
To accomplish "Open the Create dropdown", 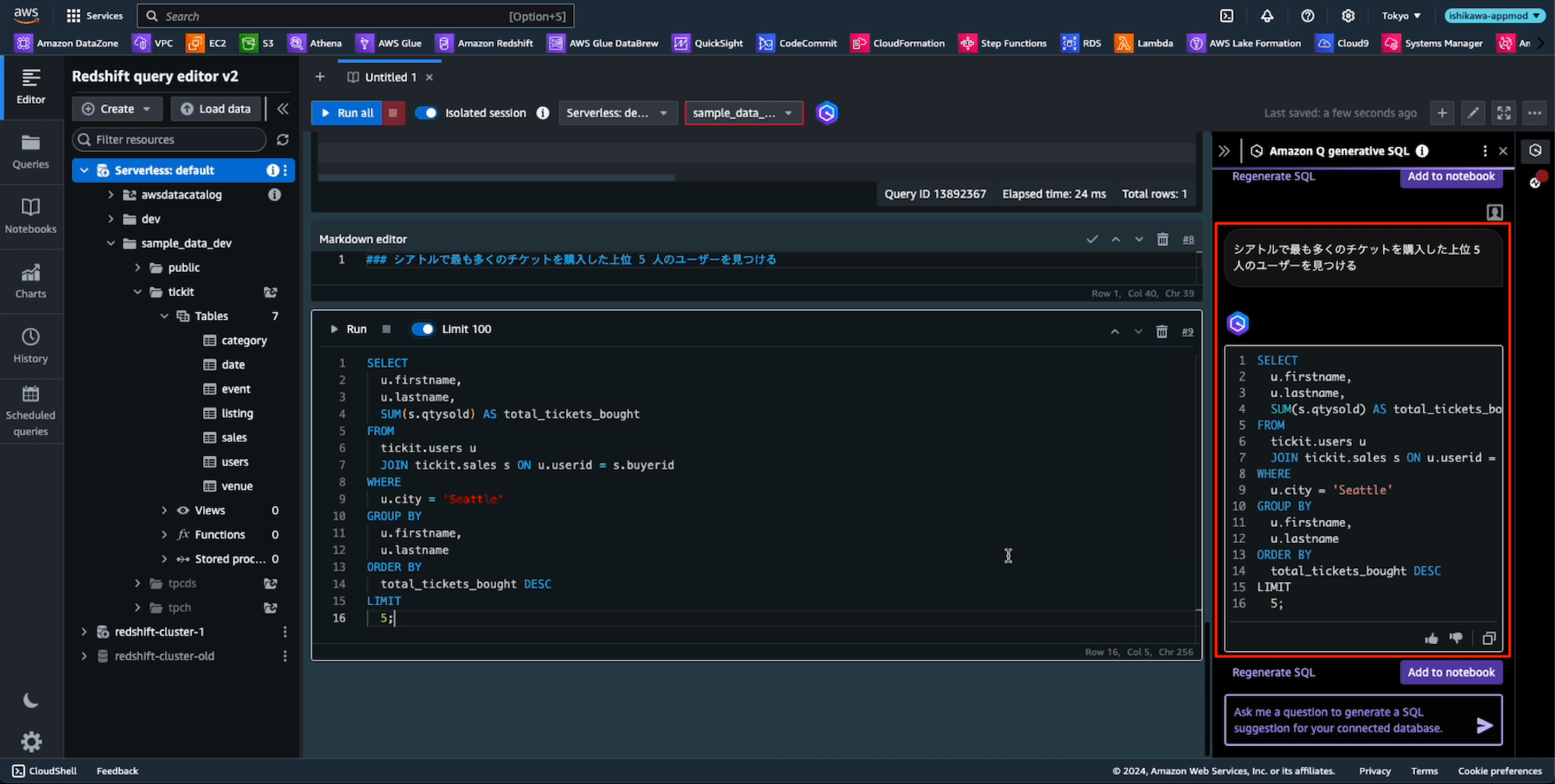I will (x=117, y=109).
